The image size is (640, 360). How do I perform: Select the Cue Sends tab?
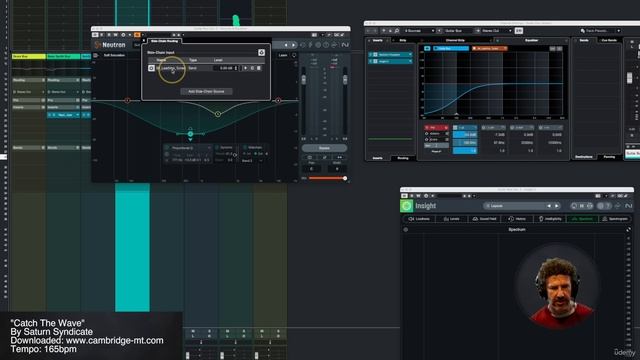click(x=609, y=40)
